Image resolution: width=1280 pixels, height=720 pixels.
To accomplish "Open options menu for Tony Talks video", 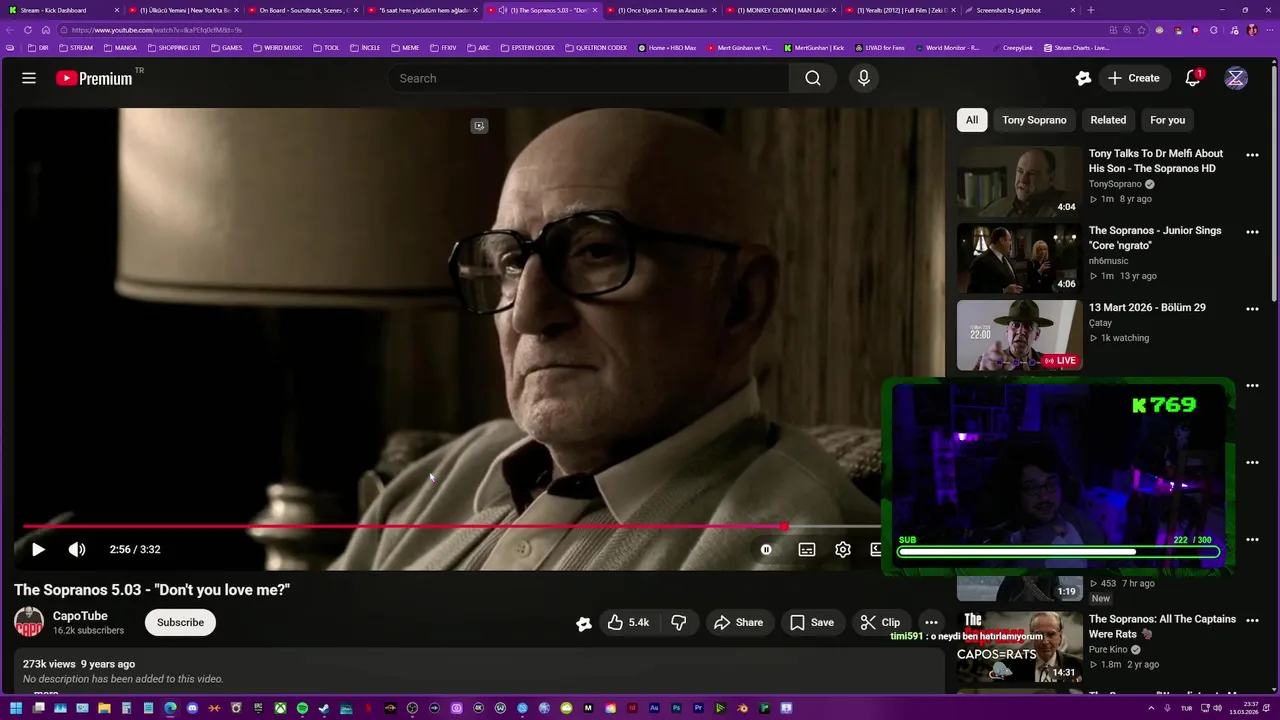I will (1252, 155).
